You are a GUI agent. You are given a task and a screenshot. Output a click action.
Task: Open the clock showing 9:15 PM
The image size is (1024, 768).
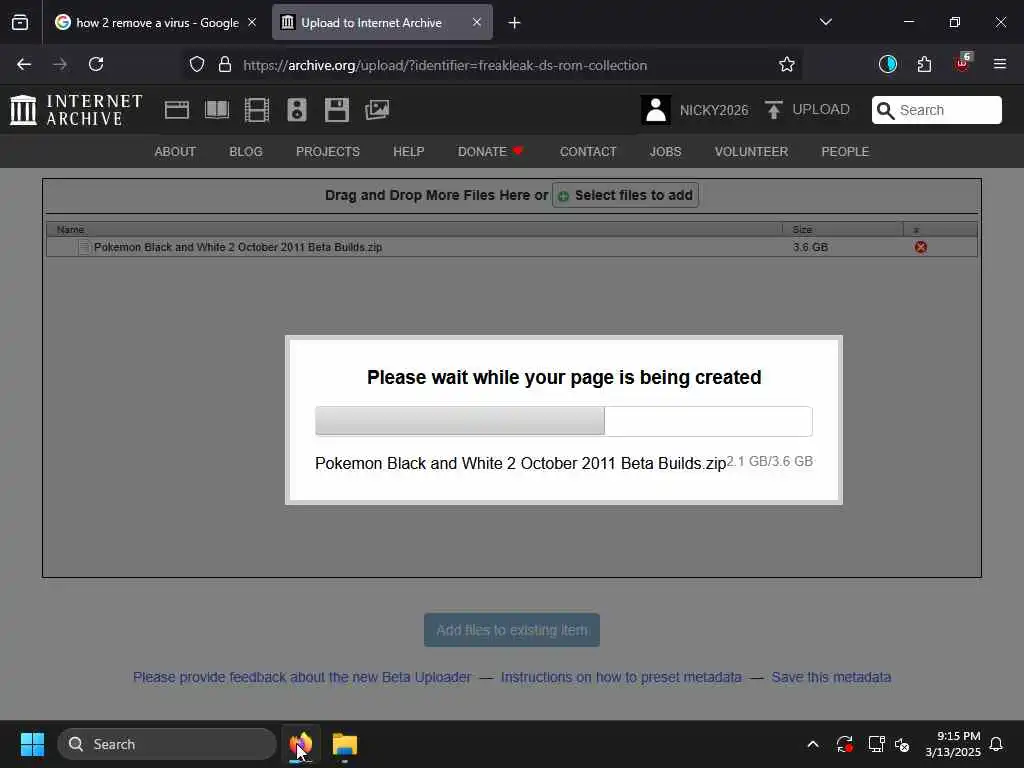953,744
